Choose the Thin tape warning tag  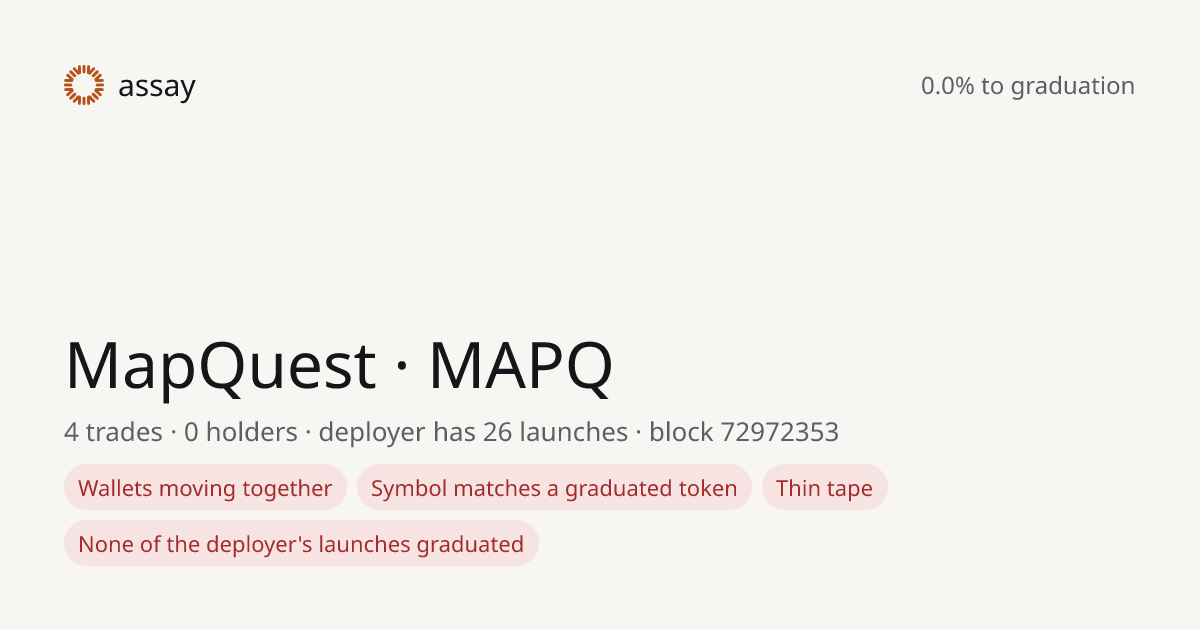[x=825, y=488]
